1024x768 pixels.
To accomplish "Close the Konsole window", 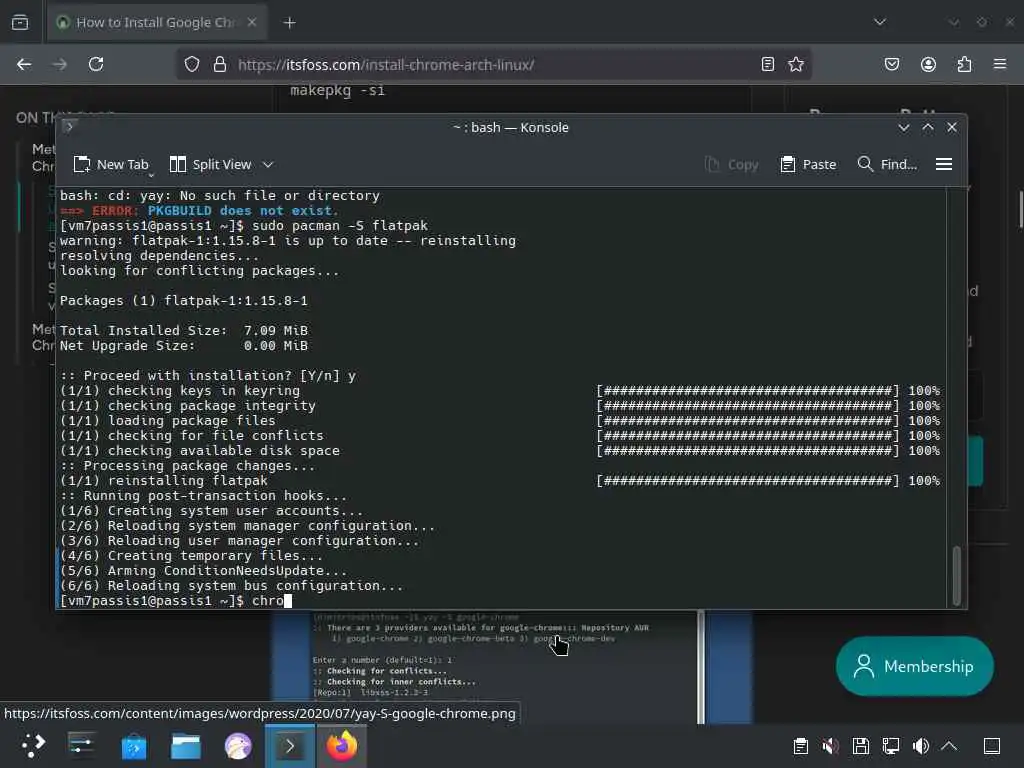I will pyautogui.click(x=952, y=127).
